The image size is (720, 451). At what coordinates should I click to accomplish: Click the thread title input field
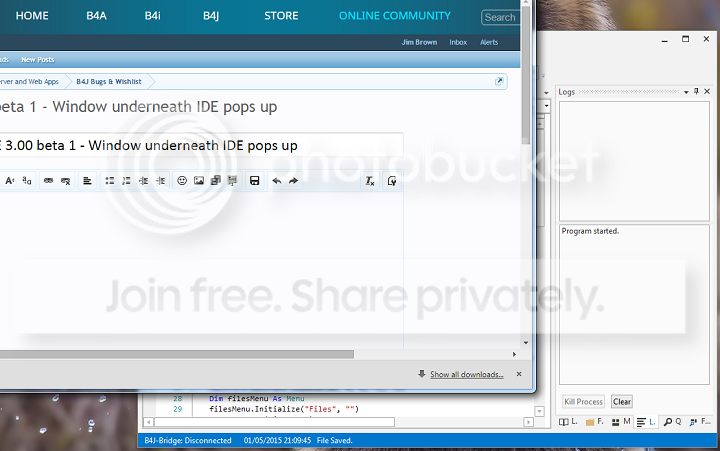coord(201,146)
